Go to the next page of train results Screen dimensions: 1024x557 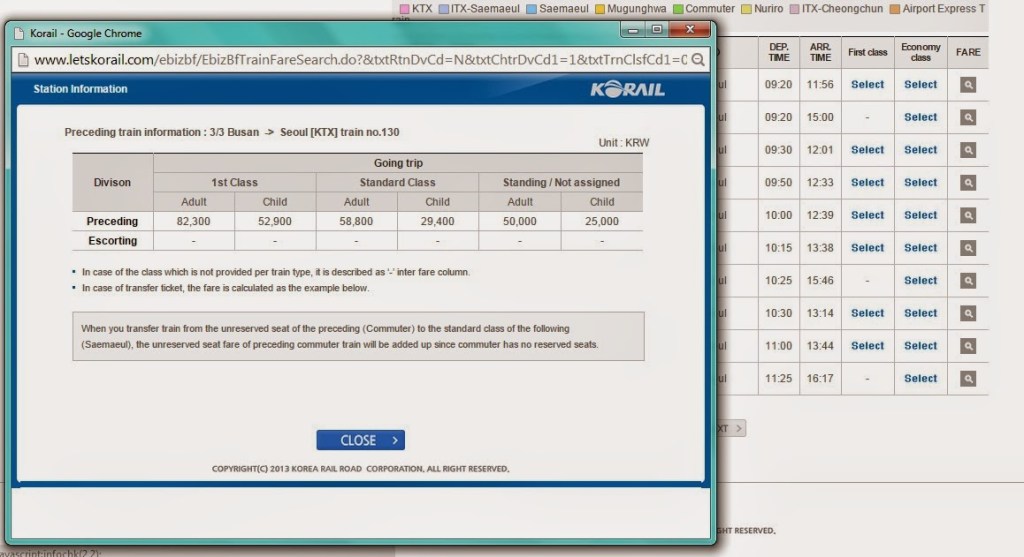pyautogui.click(x=730, y=428)
